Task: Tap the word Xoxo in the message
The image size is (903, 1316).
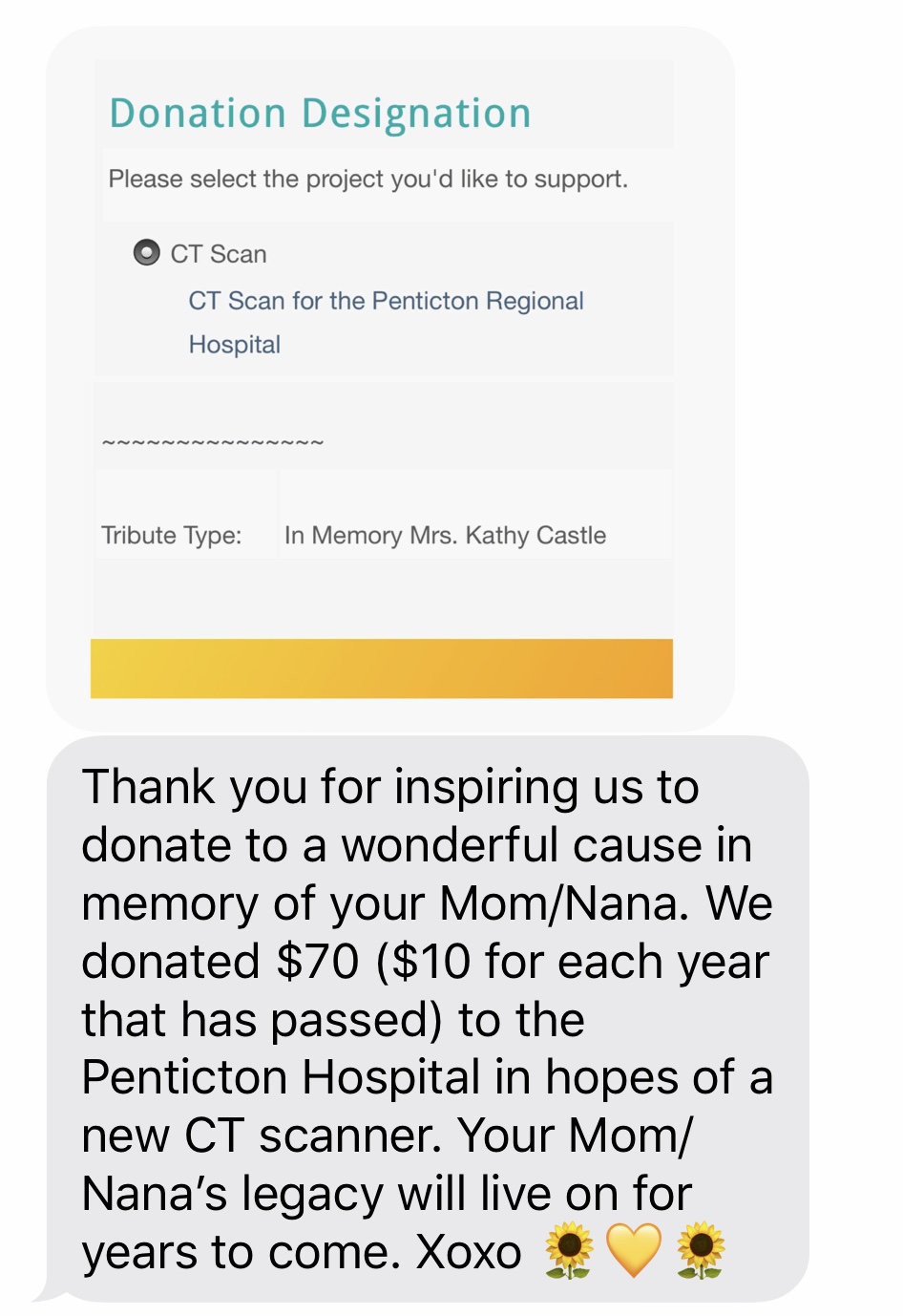Action: pyautogui.click(x=469, y=1252)
